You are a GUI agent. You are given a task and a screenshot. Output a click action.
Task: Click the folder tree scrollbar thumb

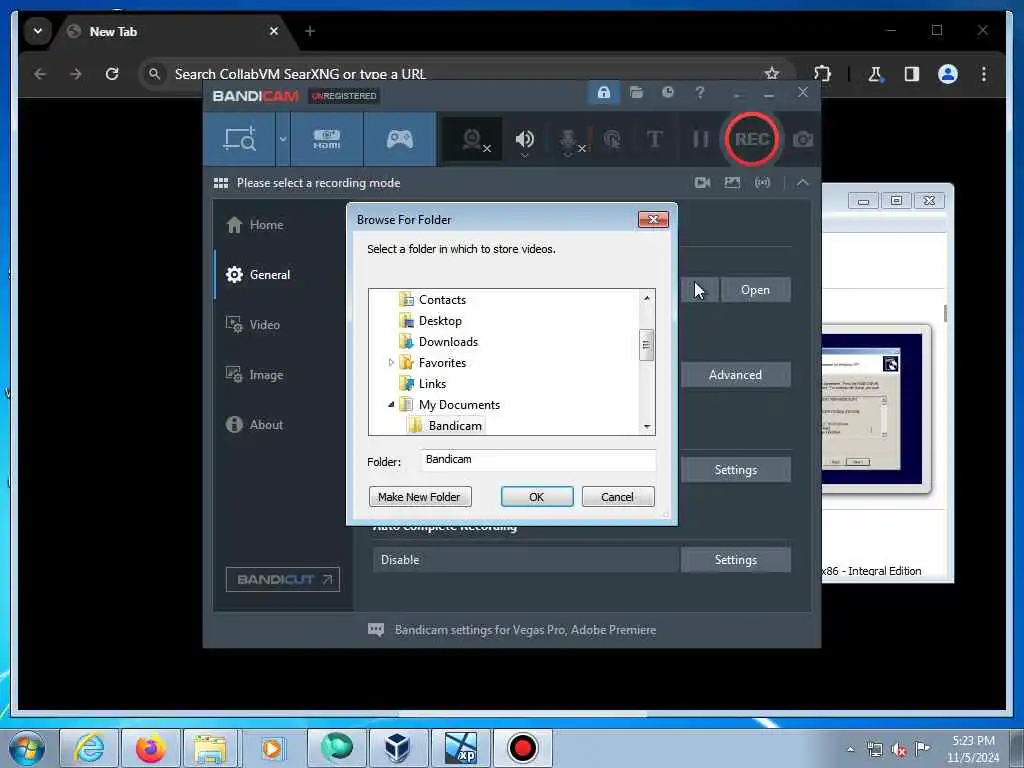pyautogui.click(x=647, y=345)
